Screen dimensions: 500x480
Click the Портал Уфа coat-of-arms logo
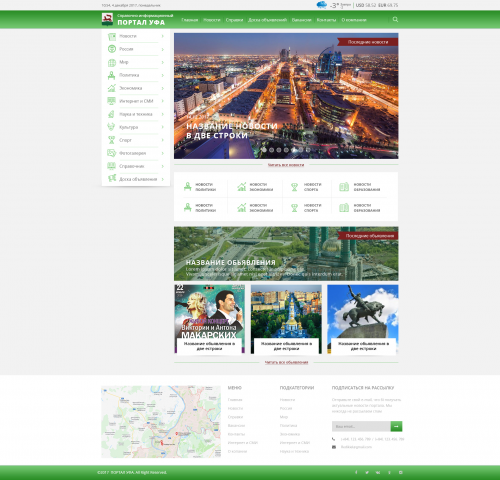[107, 19]
